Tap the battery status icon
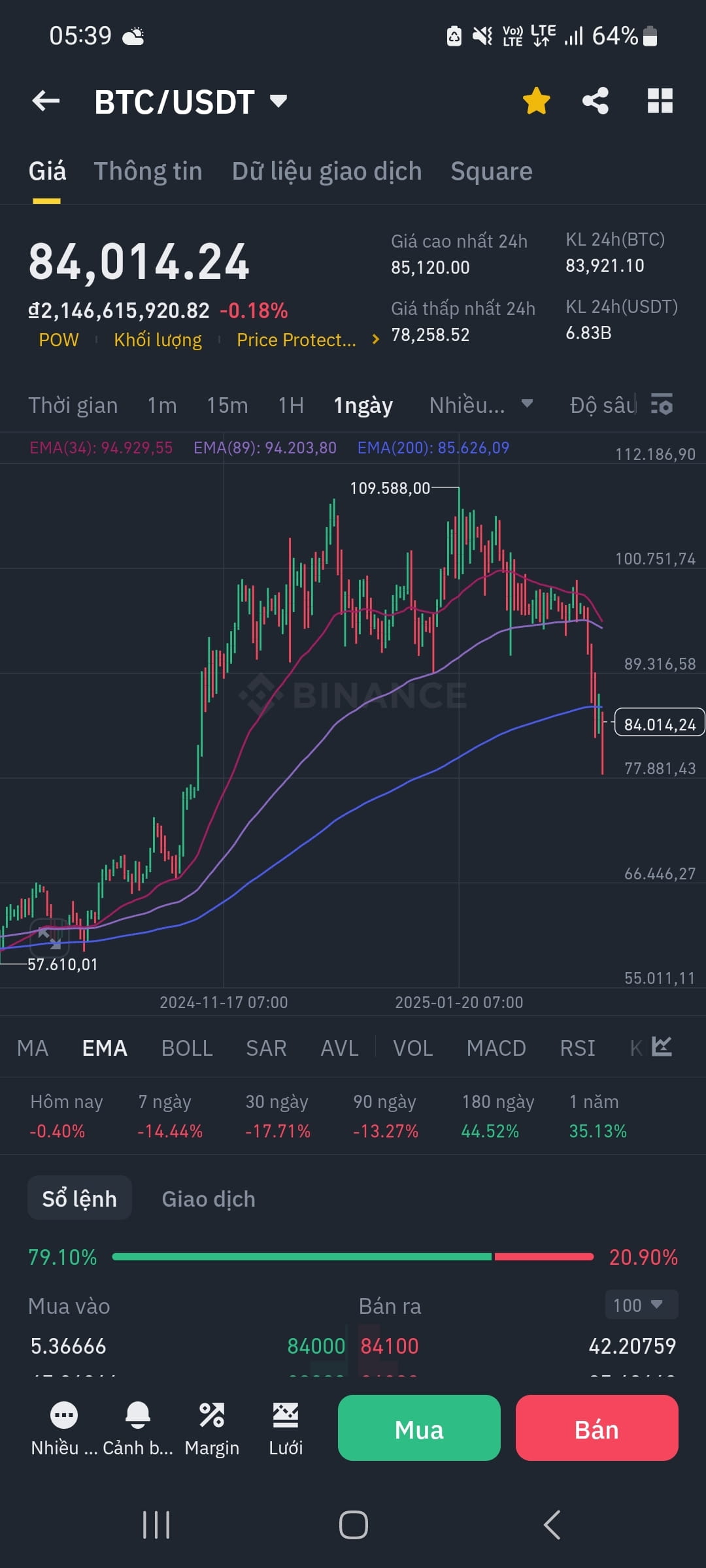This screenshot has width=706, height=1568. click(x=650, y=36)
